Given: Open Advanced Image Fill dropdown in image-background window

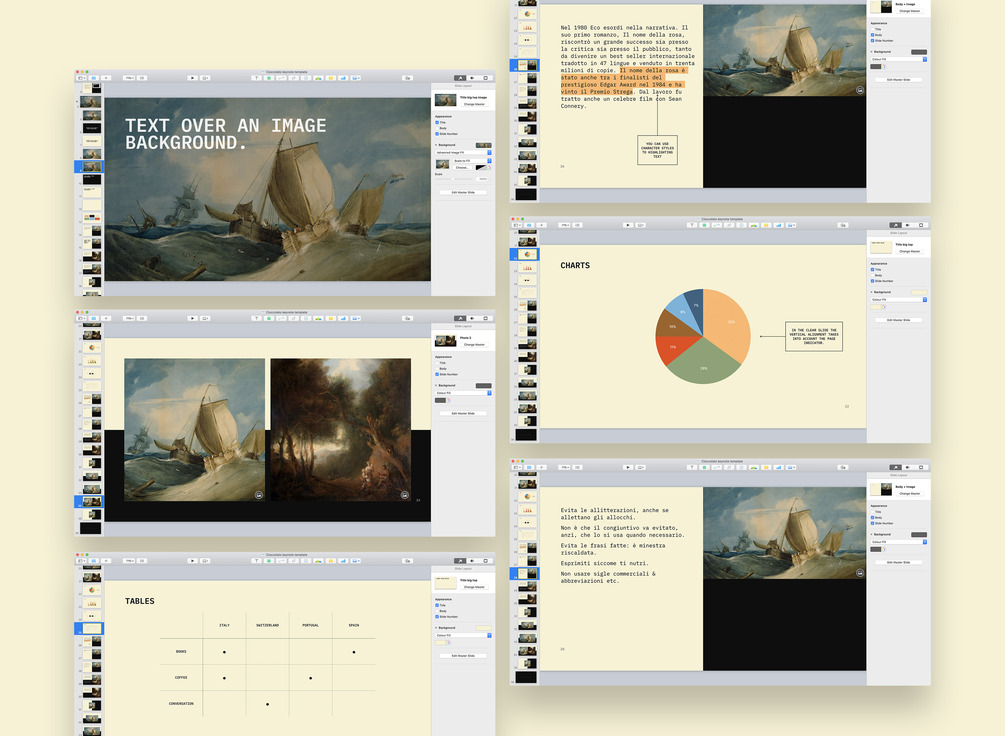Looking at the screenshot, I should pos(463,153).
